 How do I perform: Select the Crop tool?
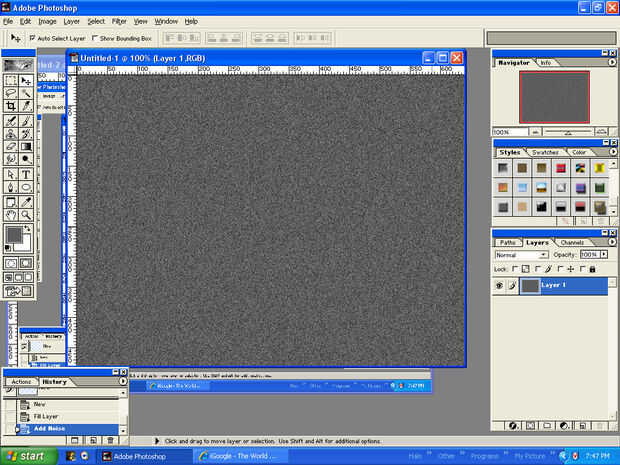pos(11,106)
